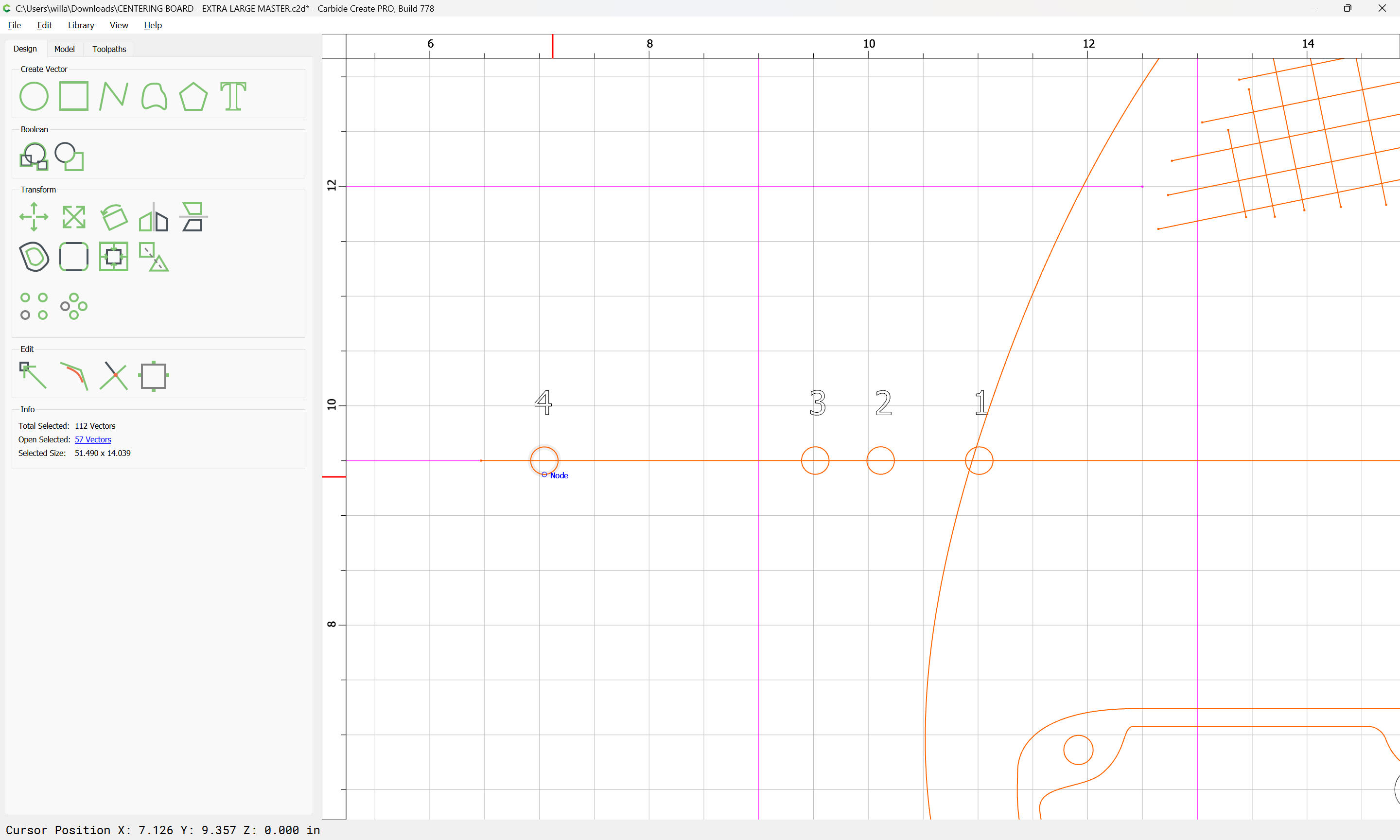The height and width of the screenshot is (840, 1400).
Task: Select the Polygon vector tool
Action: click(x=193, y=96)
